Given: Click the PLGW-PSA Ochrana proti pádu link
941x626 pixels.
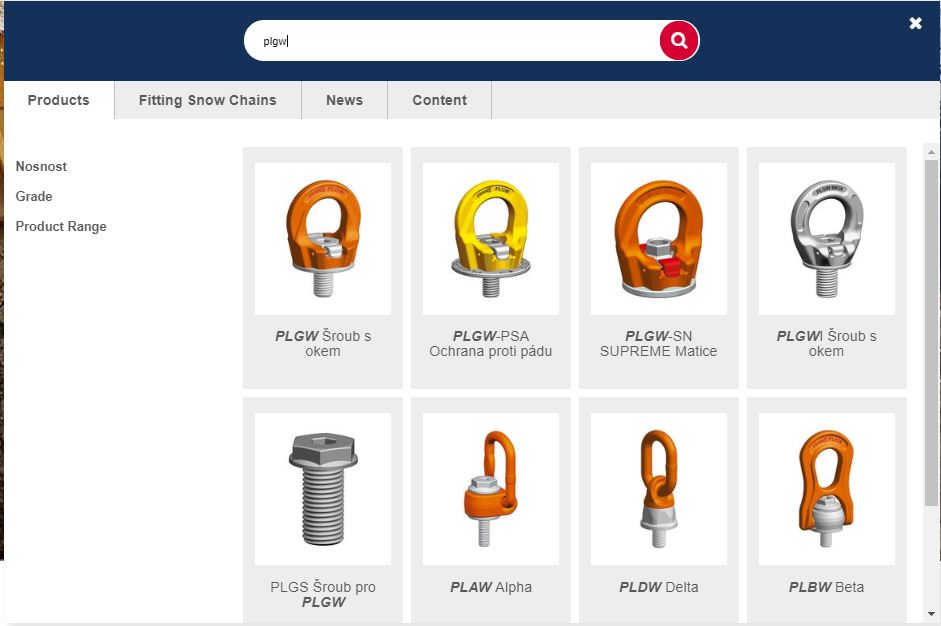Looking at the screenshot, I should coord(491,344).
